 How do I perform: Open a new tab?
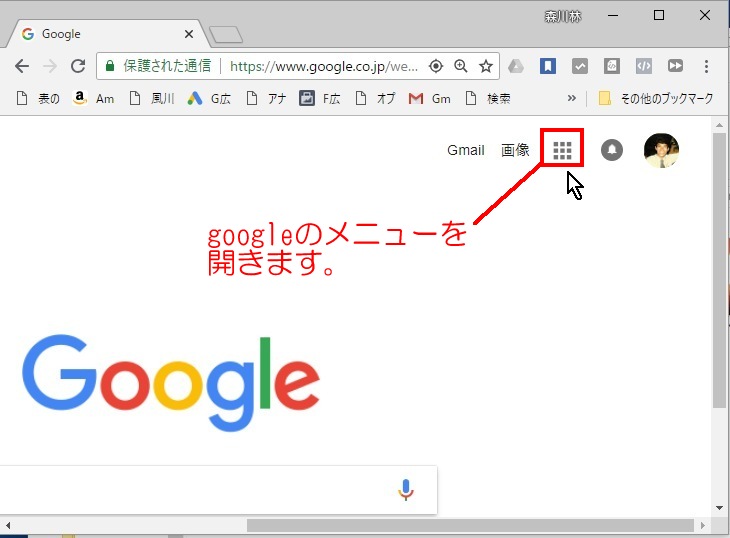tap(226, 35)
